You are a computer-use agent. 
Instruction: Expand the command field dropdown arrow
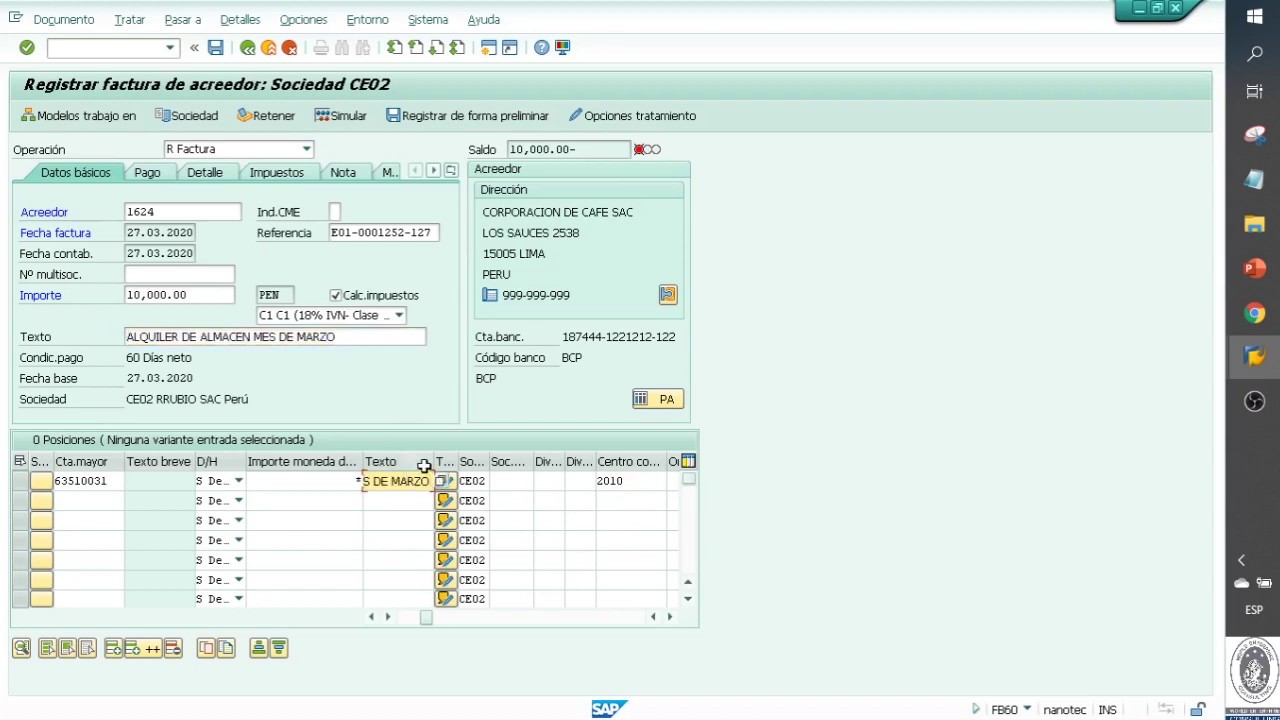[170, 47]
